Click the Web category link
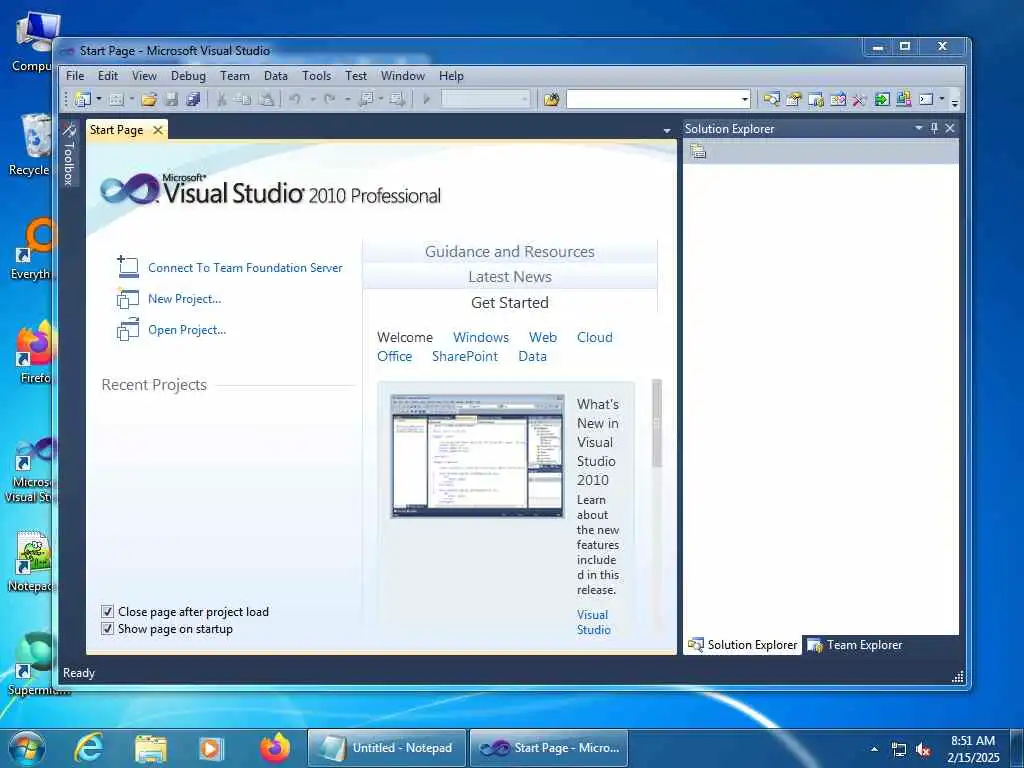Screen dimensions: 1024x768 point(543,338)
